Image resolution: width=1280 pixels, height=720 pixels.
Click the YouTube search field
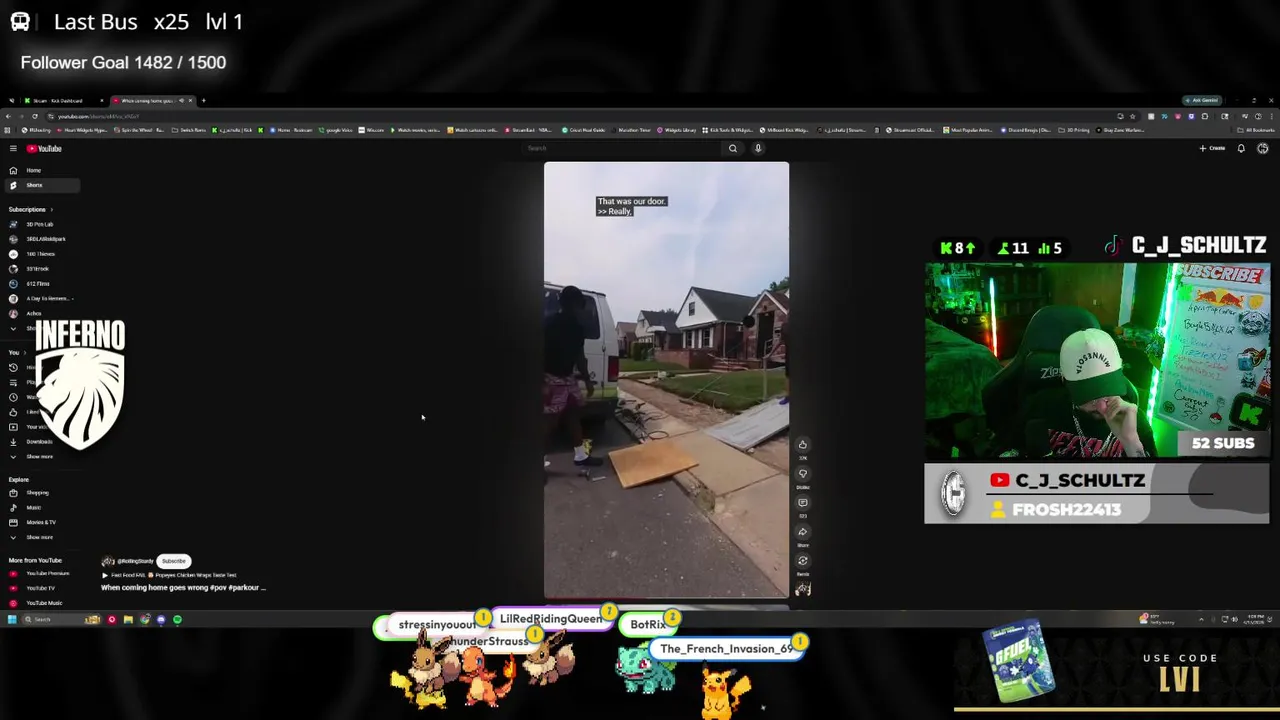pos(620,148)
